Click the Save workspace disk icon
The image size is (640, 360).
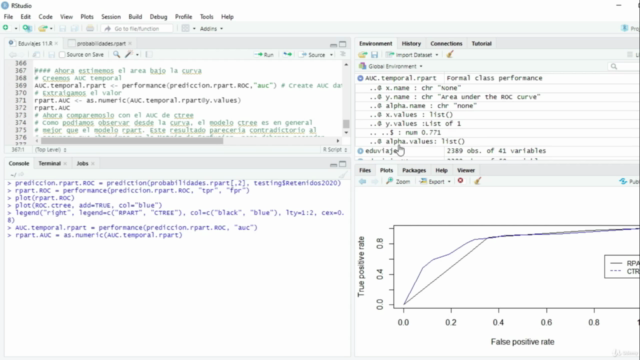click(374, 55)
